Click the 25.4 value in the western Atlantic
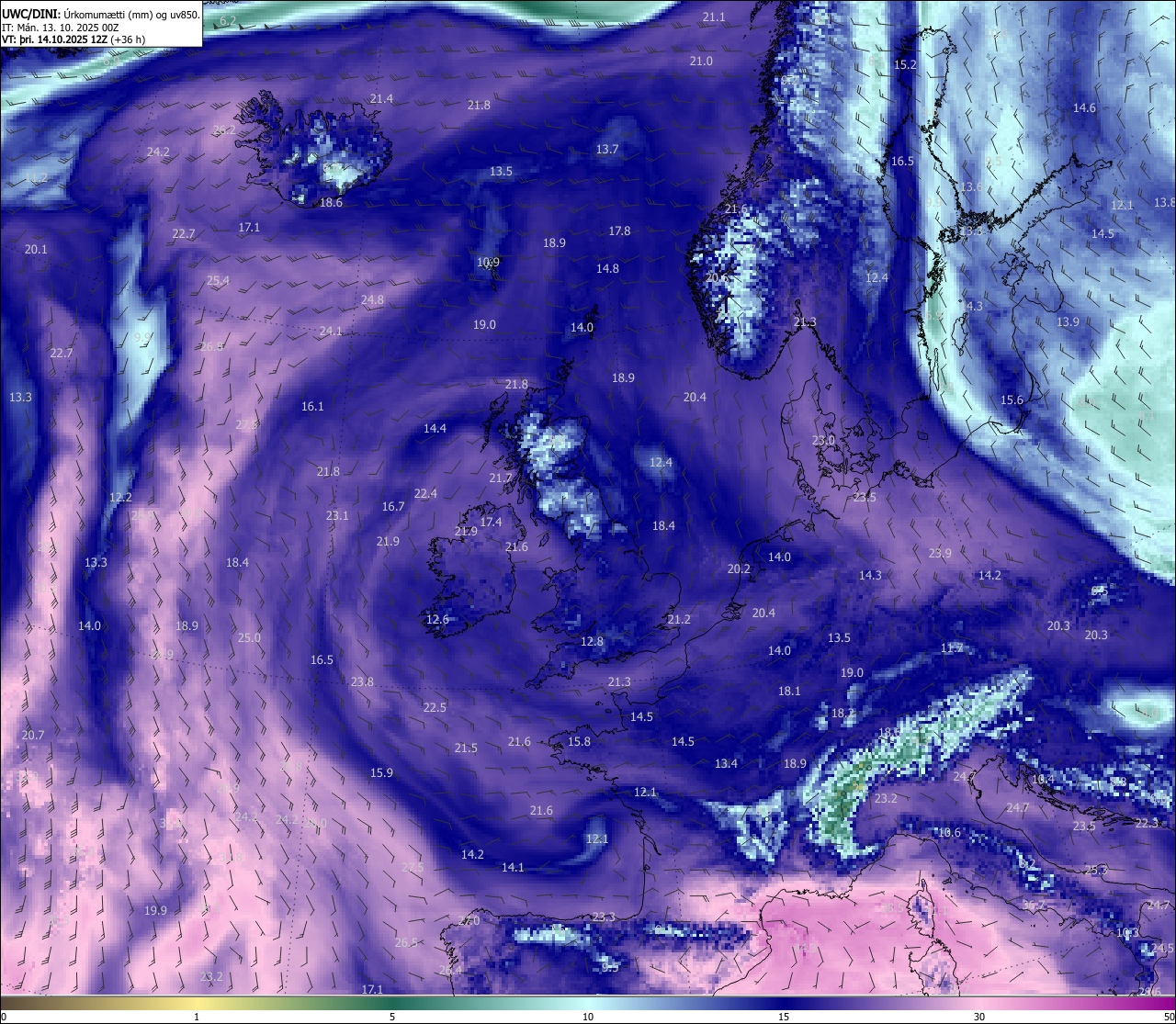This screenshot has height=1024, width=1176. click(218, 280)
